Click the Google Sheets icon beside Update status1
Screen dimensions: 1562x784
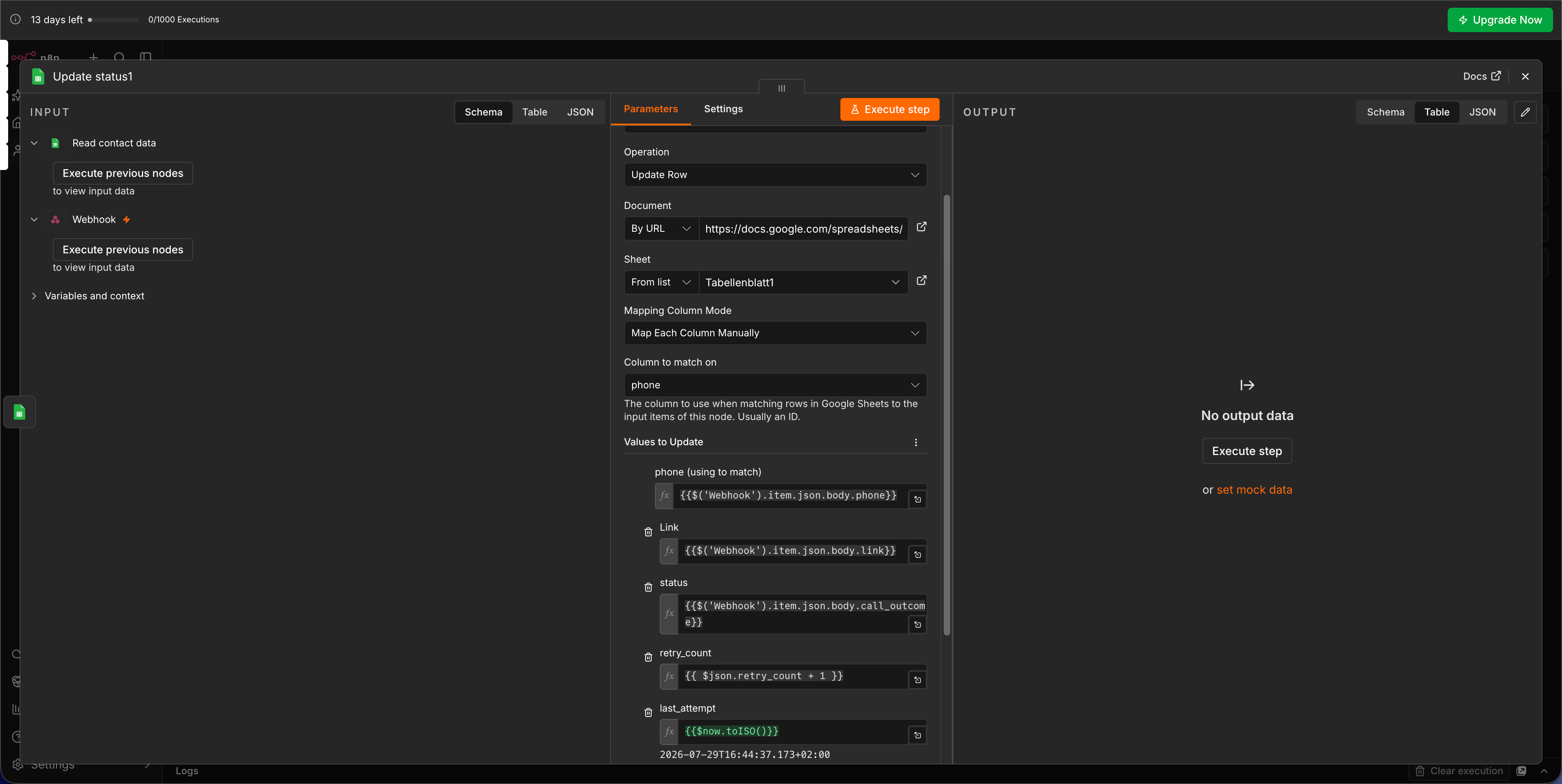(x=37, y=76)
